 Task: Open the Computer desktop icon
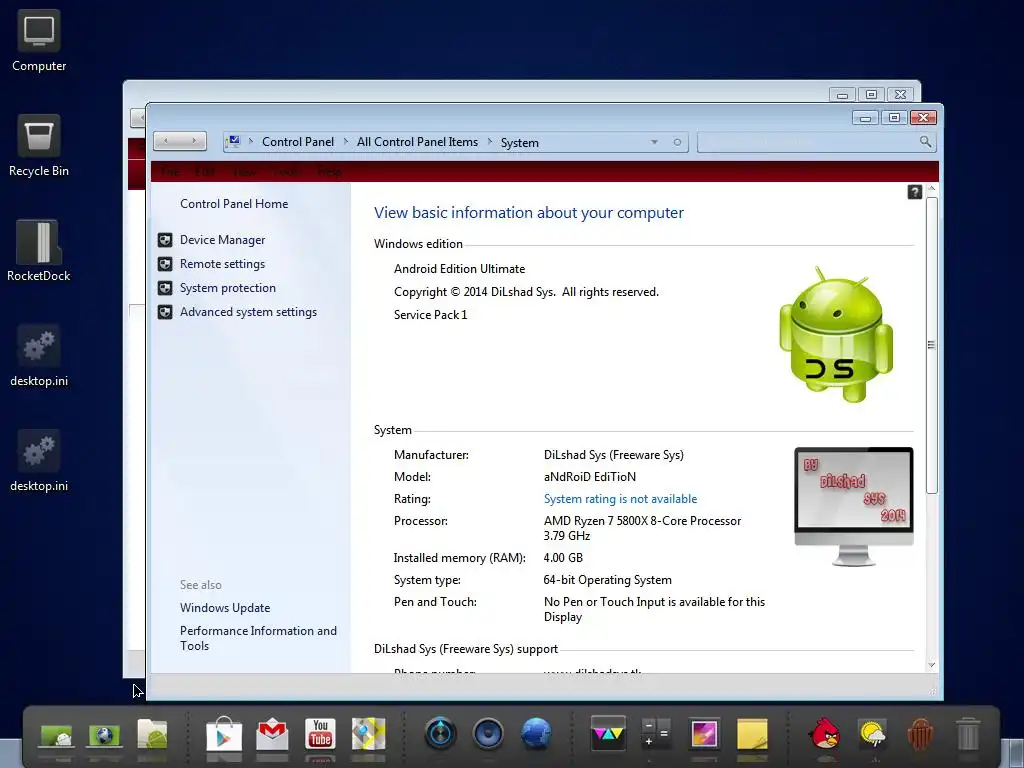39,40
